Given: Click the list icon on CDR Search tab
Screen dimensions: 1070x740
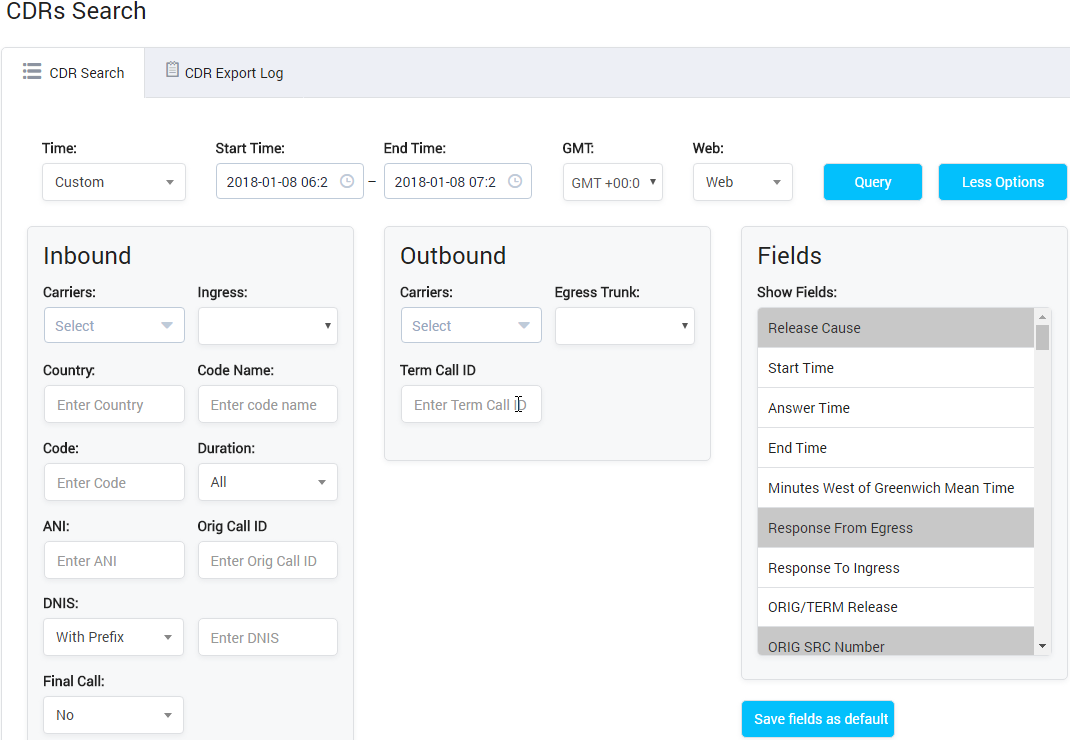Looking at the screenshot, I should [x=31, y=71].
